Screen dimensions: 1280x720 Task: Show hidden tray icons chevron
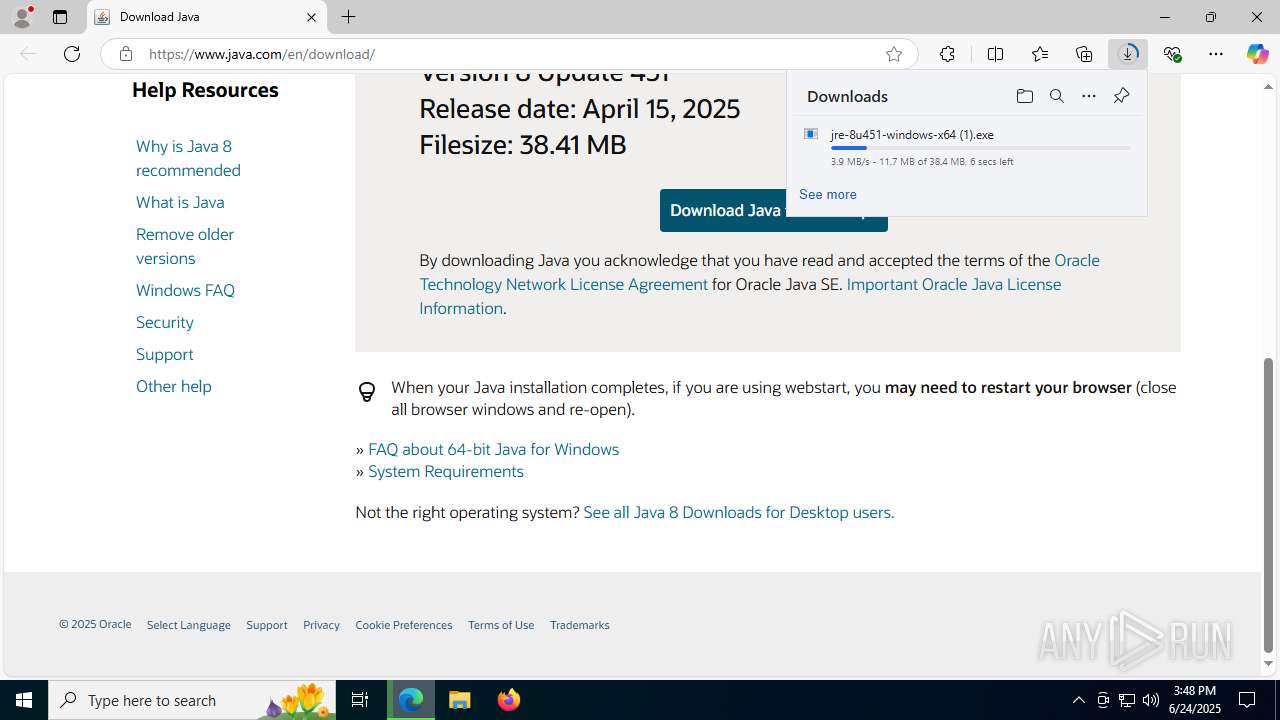tap(1078, 700)
